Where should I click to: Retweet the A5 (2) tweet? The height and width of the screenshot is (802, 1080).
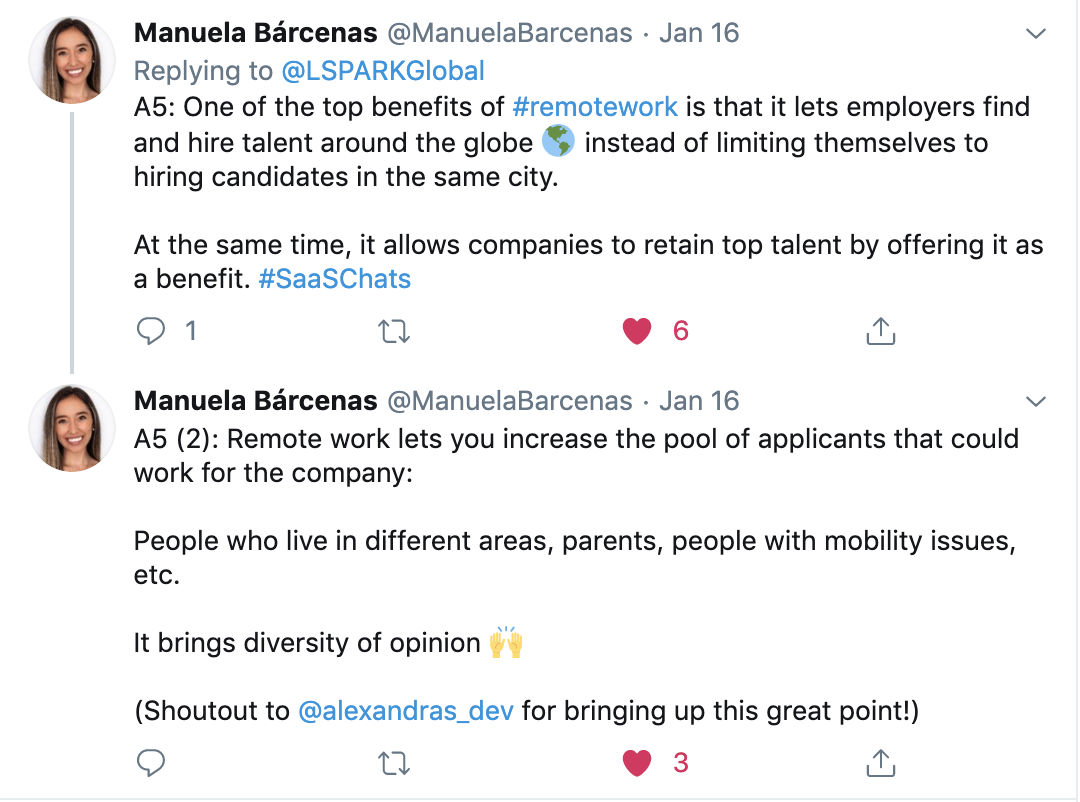[394, 763]
